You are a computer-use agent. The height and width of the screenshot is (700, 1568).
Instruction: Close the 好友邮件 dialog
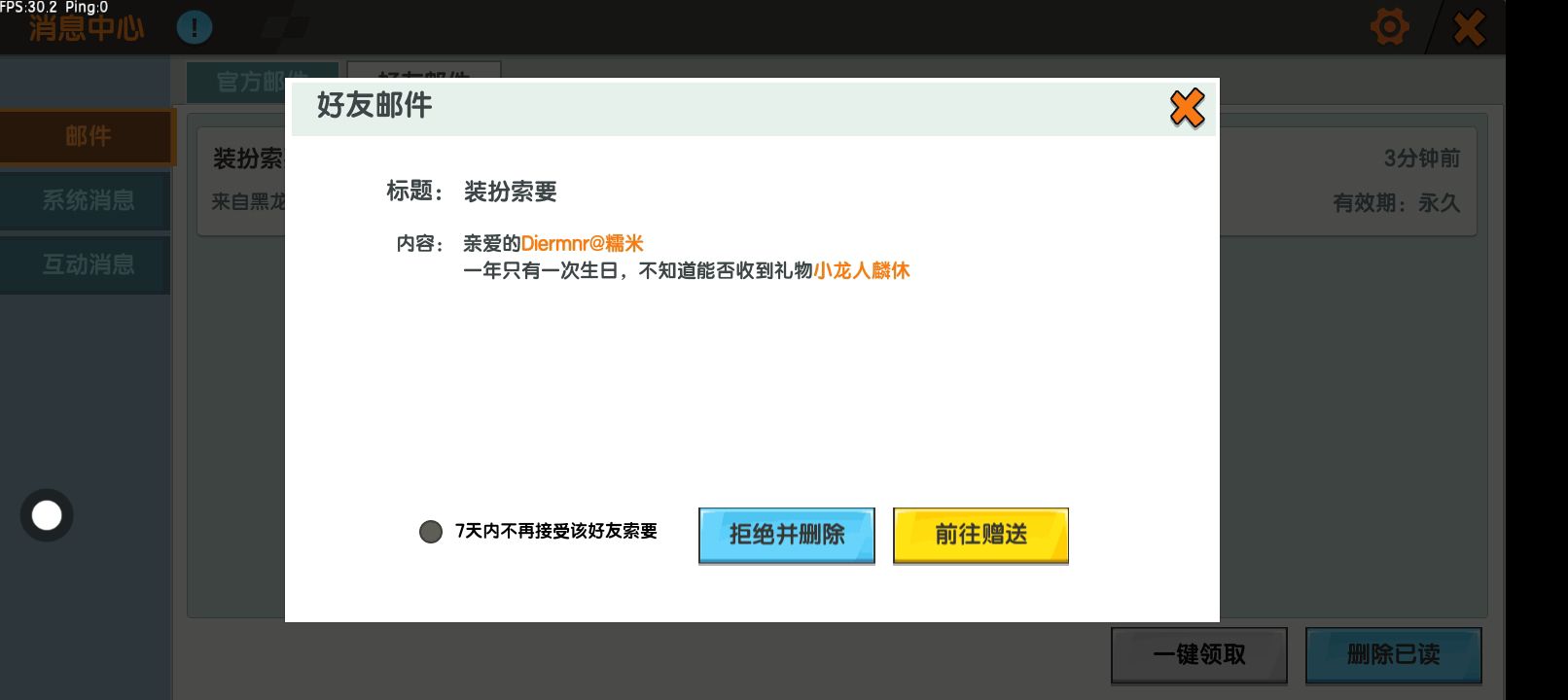pos(1187,108)
